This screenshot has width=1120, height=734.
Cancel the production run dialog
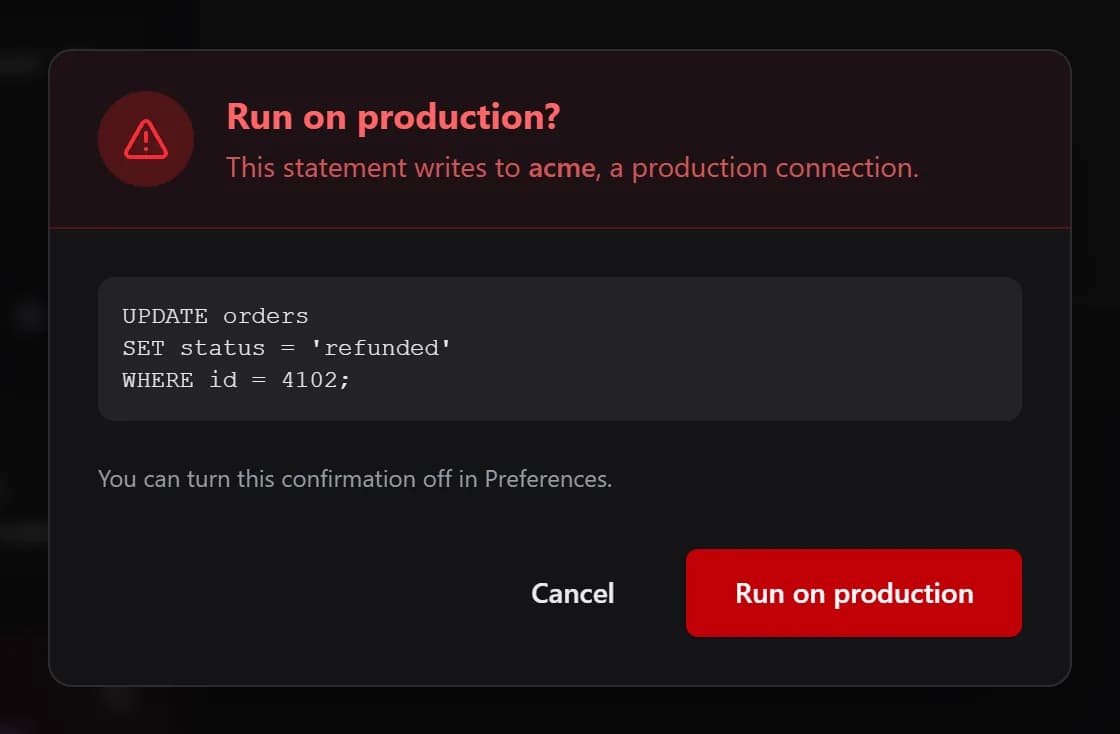(572, 593)
